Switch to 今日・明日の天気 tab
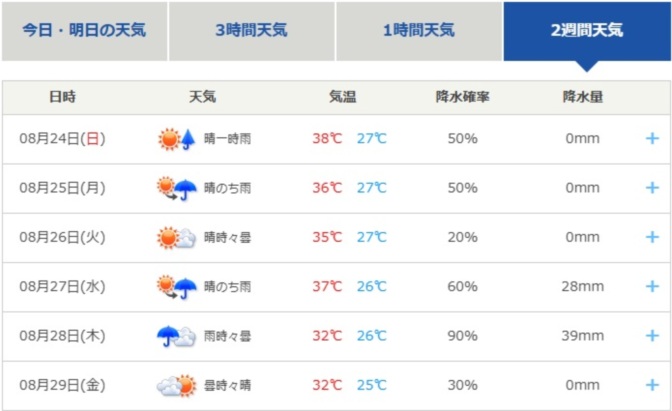 84,31
